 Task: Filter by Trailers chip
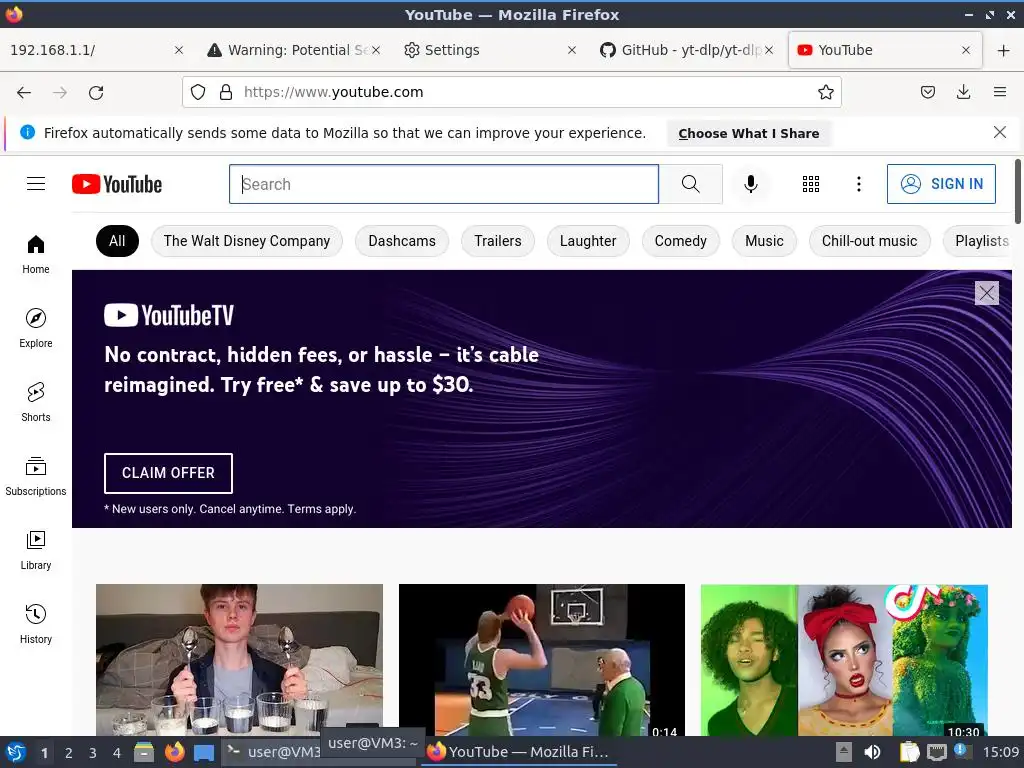498,241
